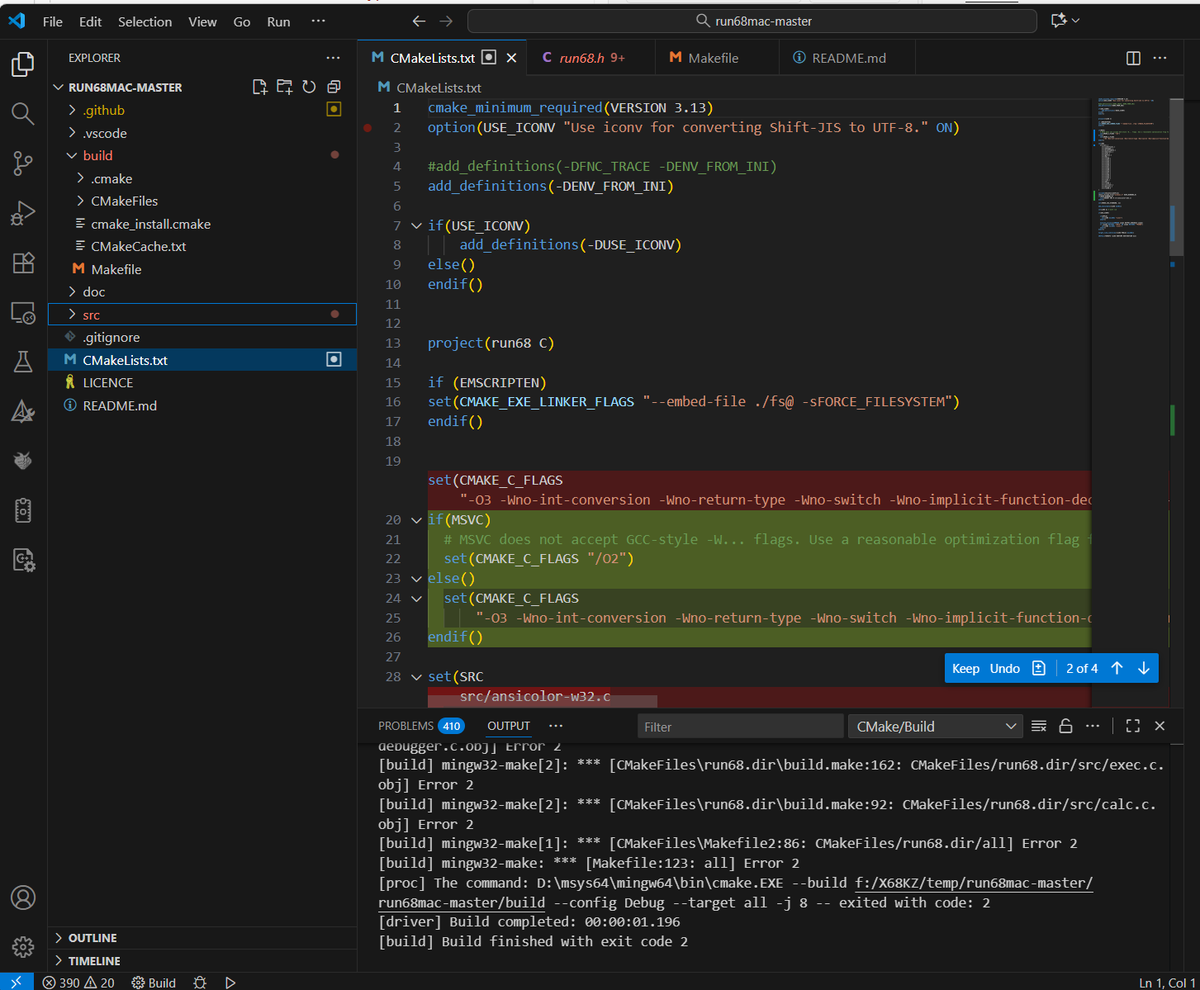Clear the output panel

click(x=1039, y=726)
